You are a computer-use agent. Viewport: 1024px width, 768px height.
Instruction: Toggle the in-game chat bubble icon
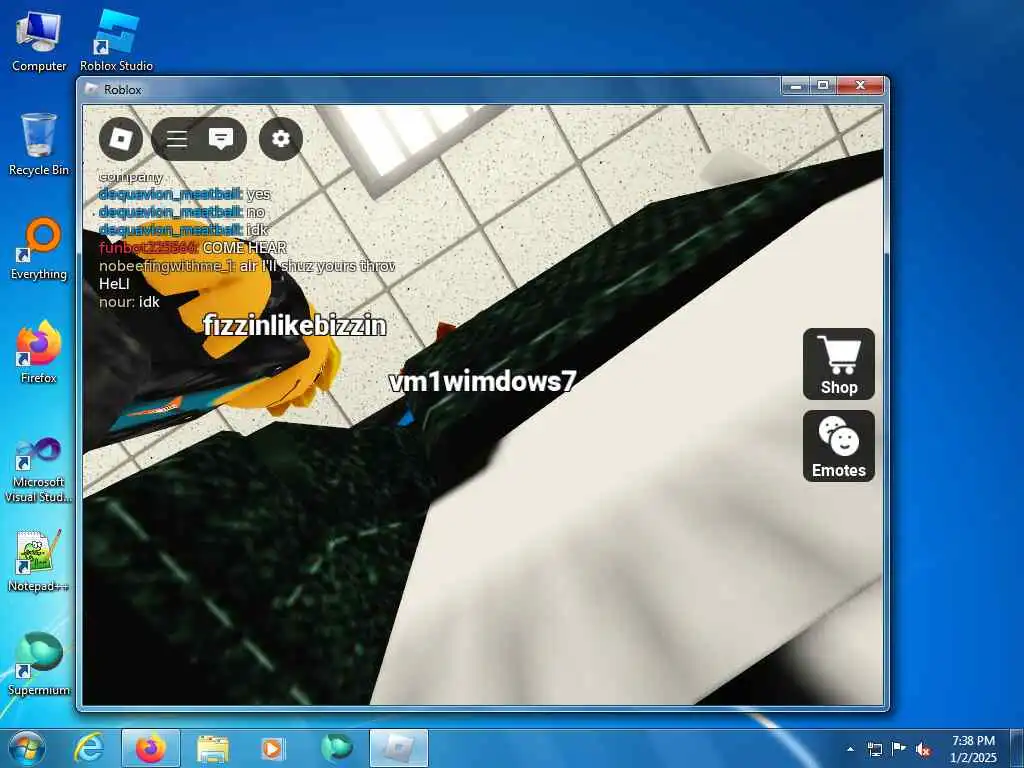[x=221, y=138]
